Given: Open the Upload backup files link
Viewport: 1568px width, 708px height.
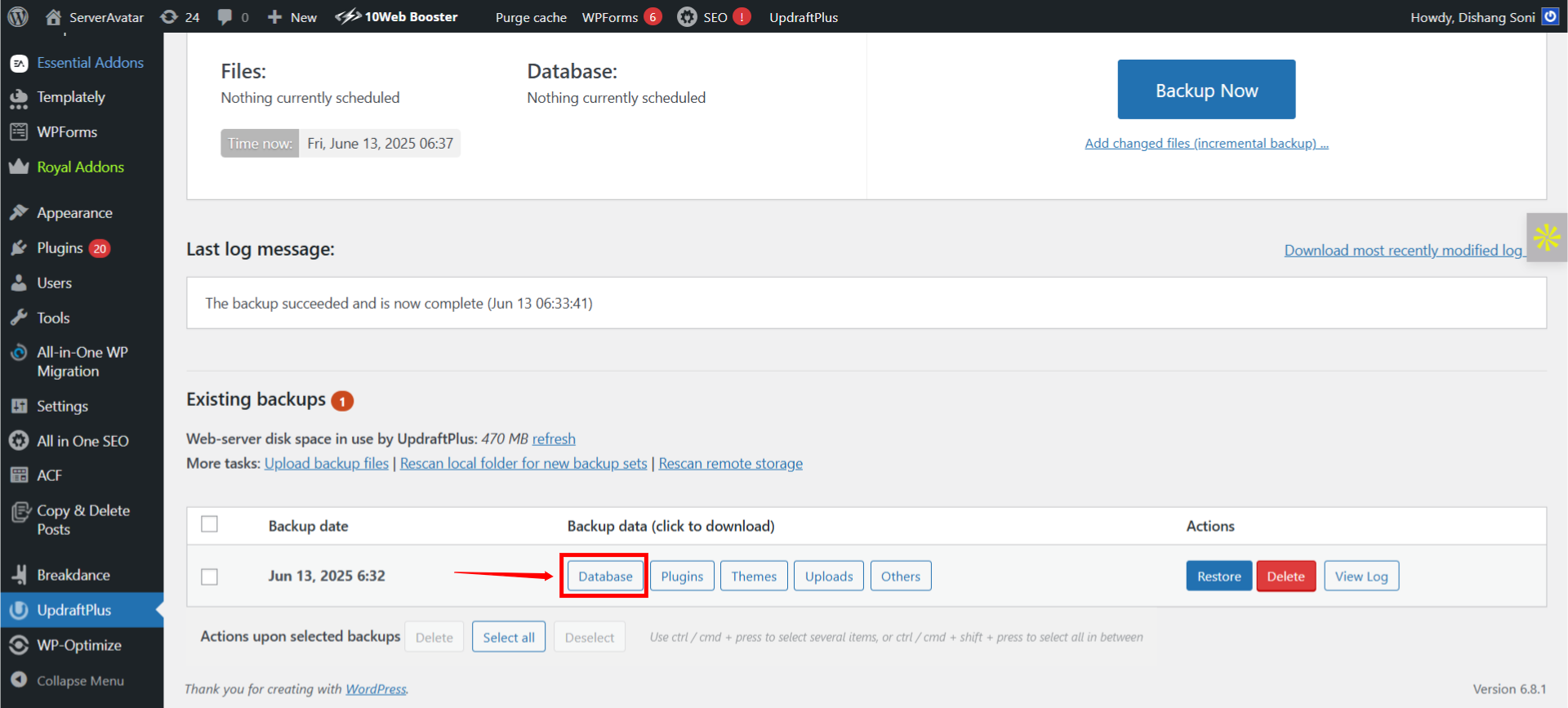Looking at the screenshot, I should 327,464.
